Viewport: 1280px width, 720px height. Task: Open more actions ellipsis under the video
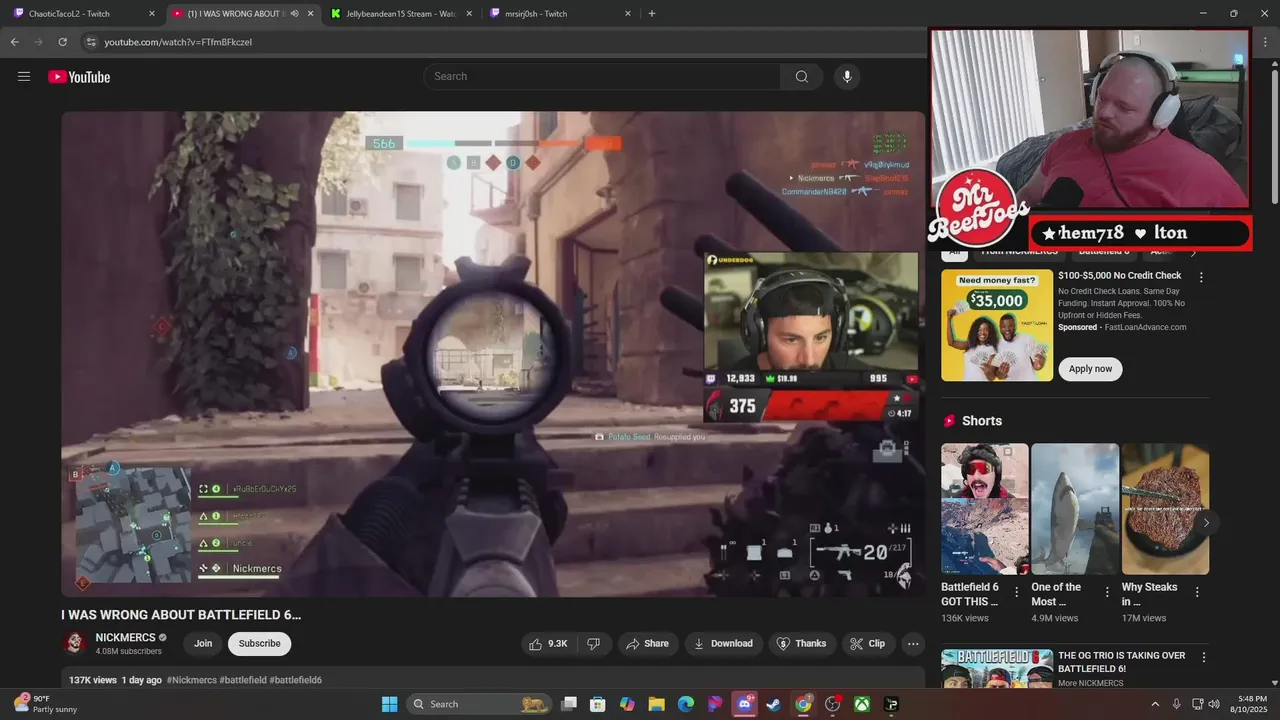(x=912, y=644)
